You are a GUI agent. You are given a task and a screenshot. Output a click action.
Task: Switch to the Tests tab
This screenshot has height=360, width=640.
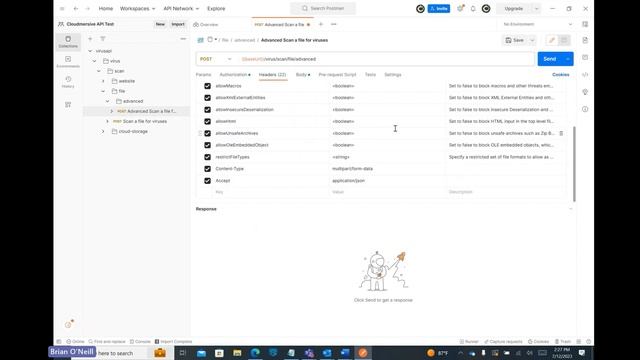click(370, 75)
